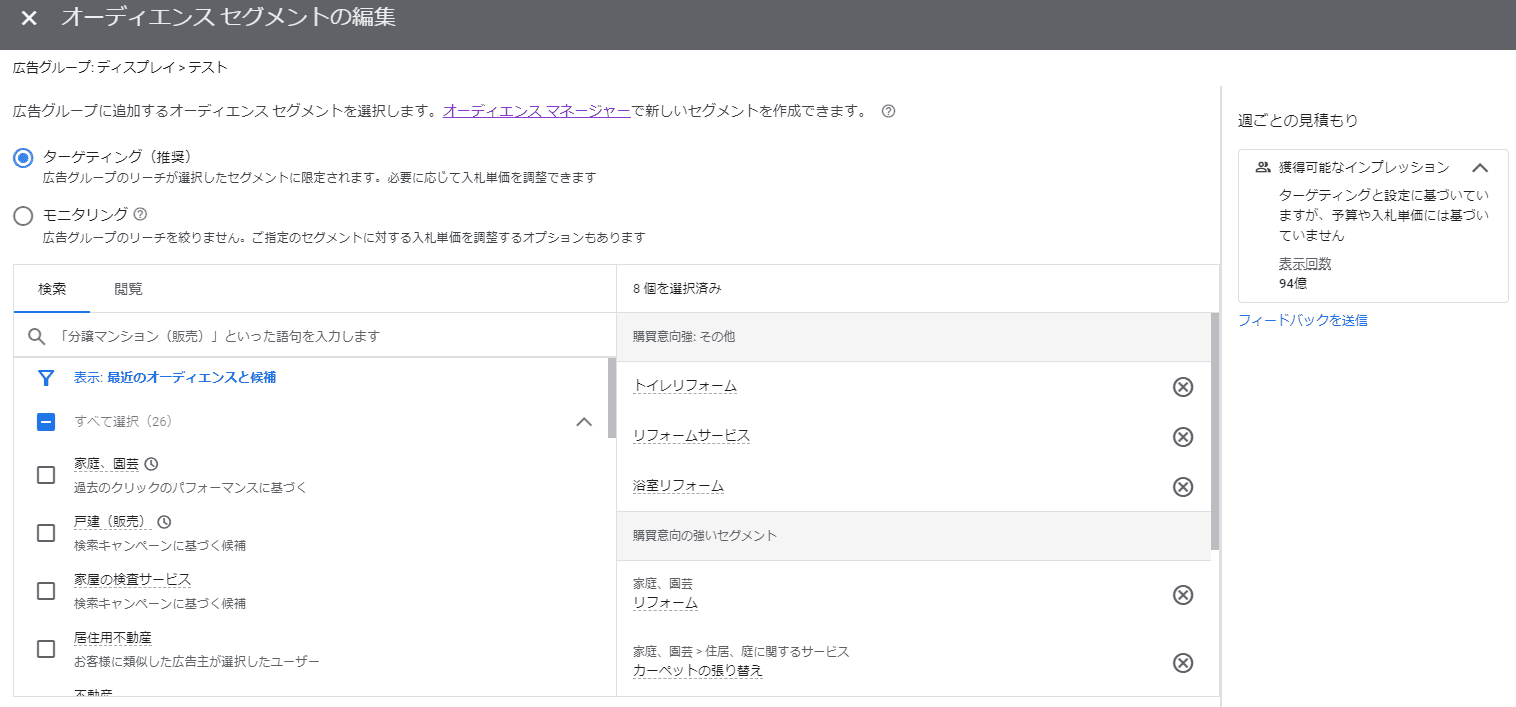Image resolution: width=1516 pixels, height=707 pixels.
Task: Collapse the すべて選択 (26) list
Action: tap(584, 422)
